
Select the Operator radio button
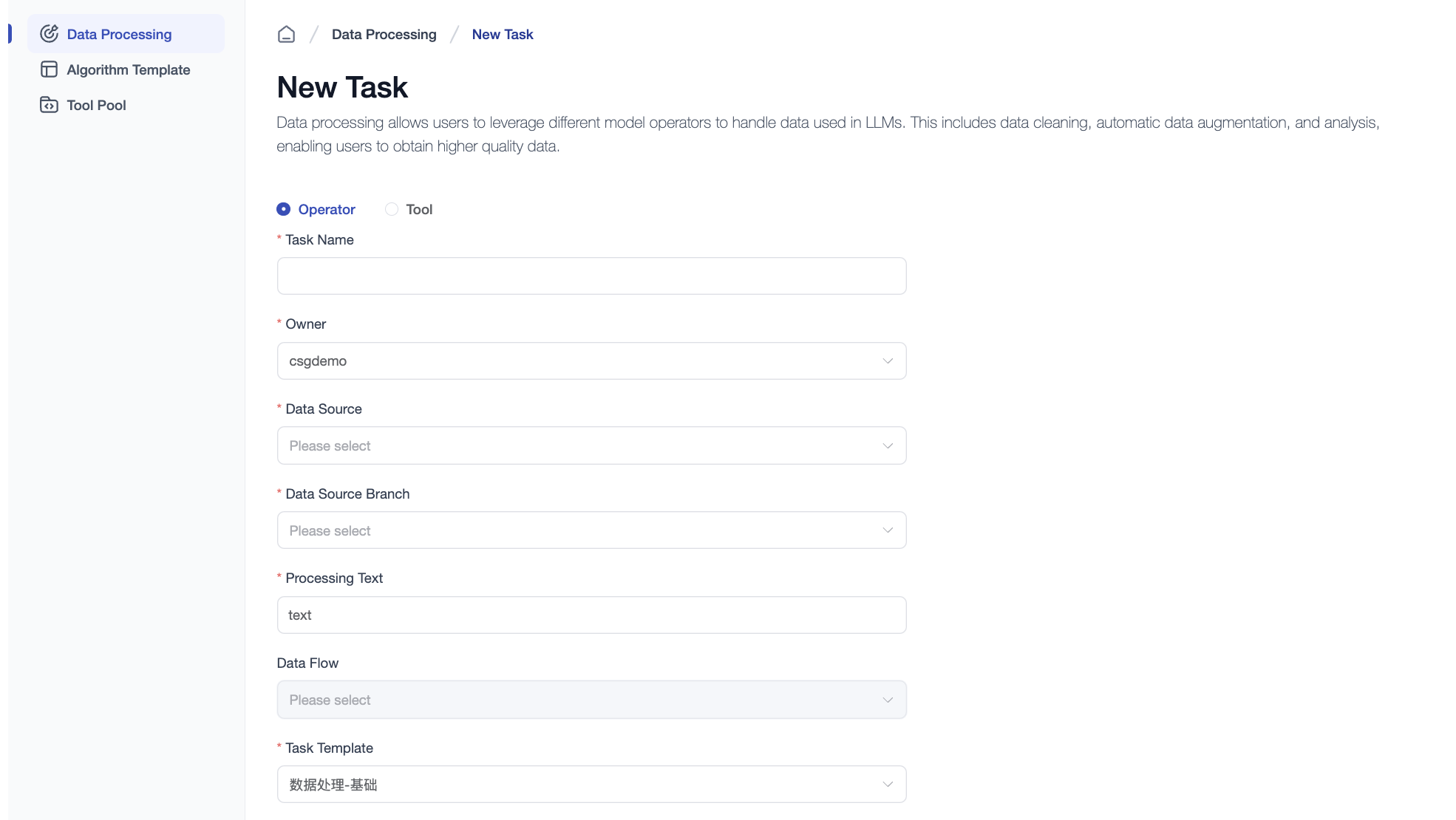284,209
